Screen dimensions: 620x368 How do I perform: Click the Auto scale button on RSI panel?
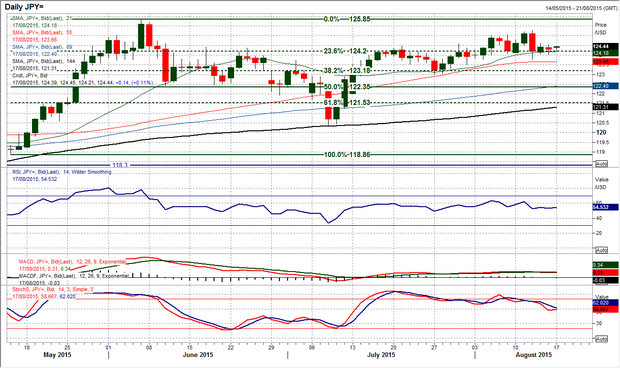pos(601,250)
